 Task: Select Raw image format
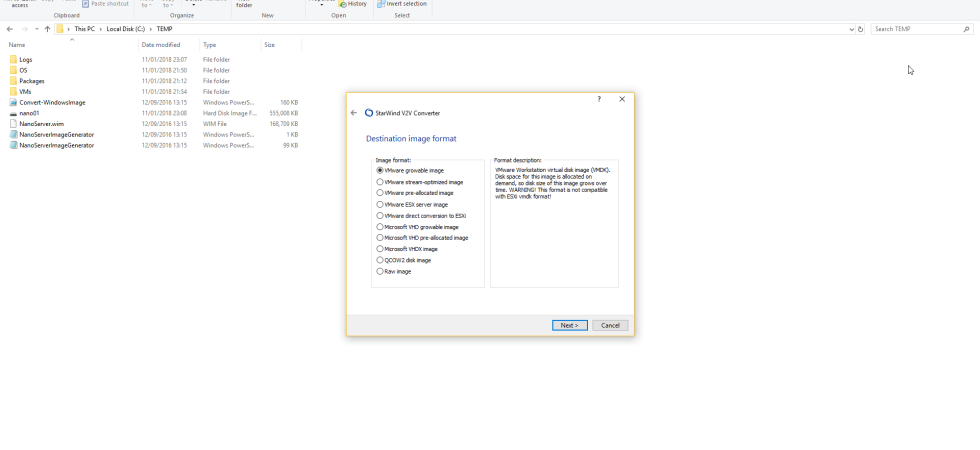tap(393, 271)
